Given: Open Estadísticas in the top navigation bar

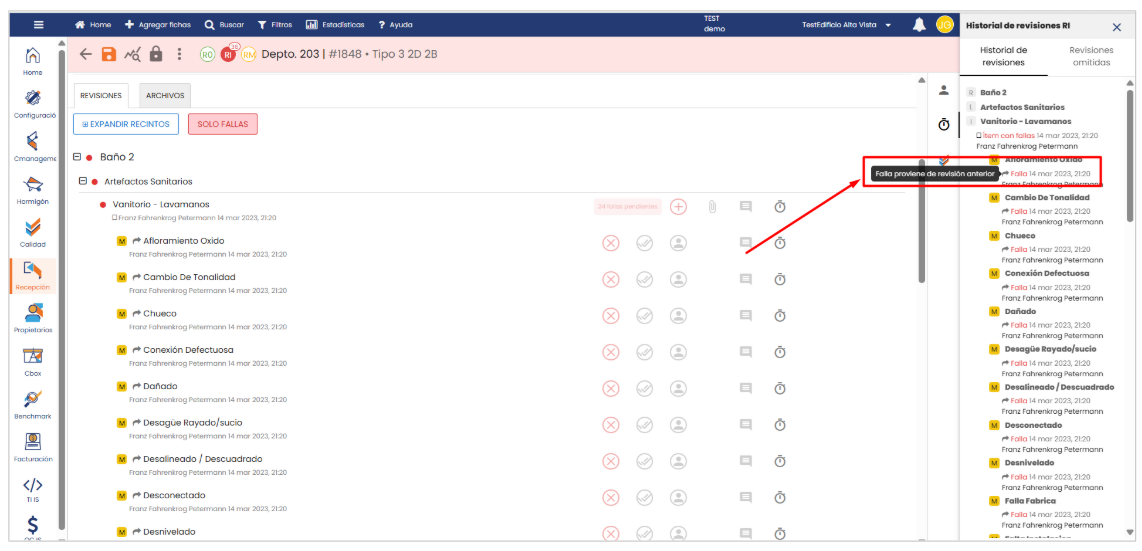Looking at the screenshot, I should (337, 25).
